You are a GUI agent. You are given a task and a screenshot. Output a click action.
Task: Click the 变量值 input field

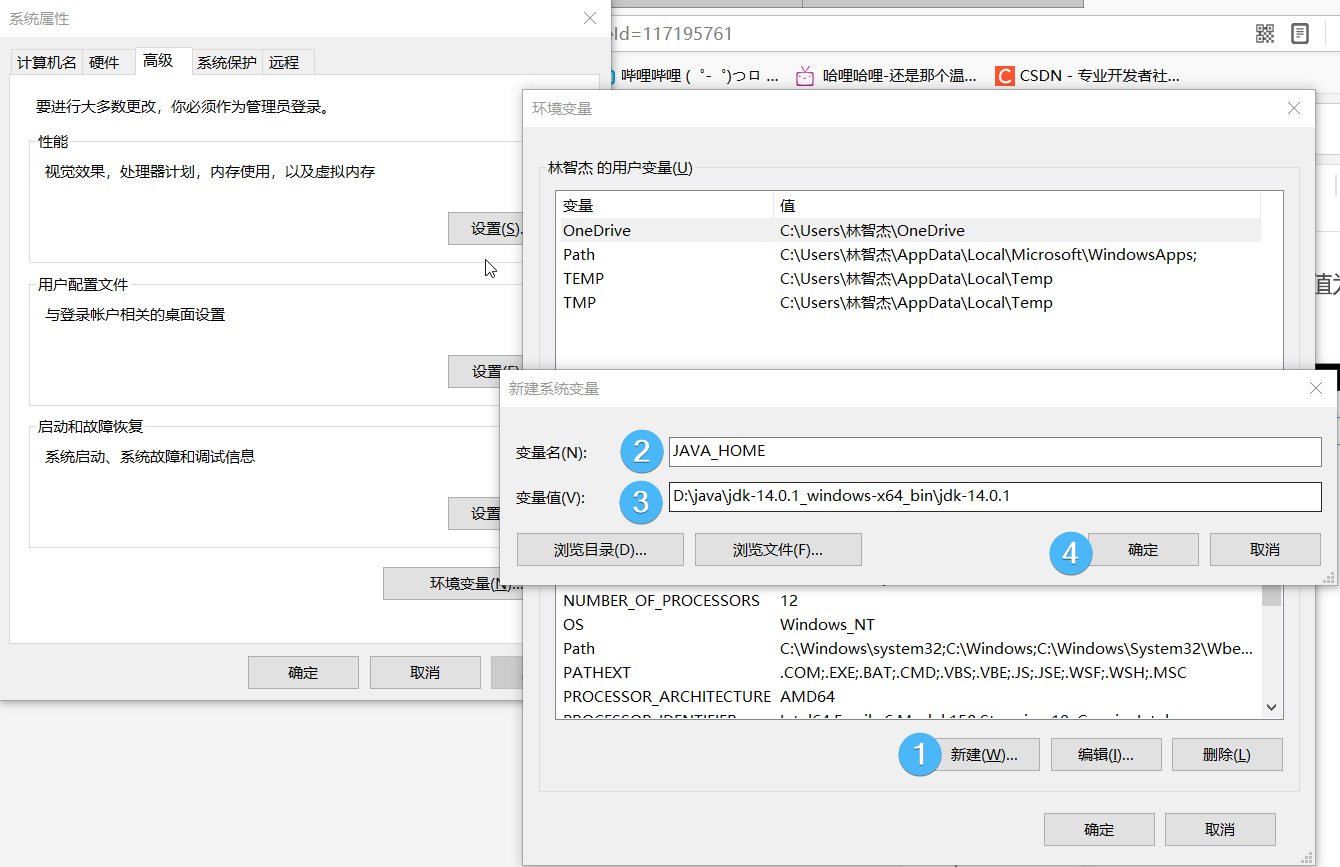click(x=995, y=496)
